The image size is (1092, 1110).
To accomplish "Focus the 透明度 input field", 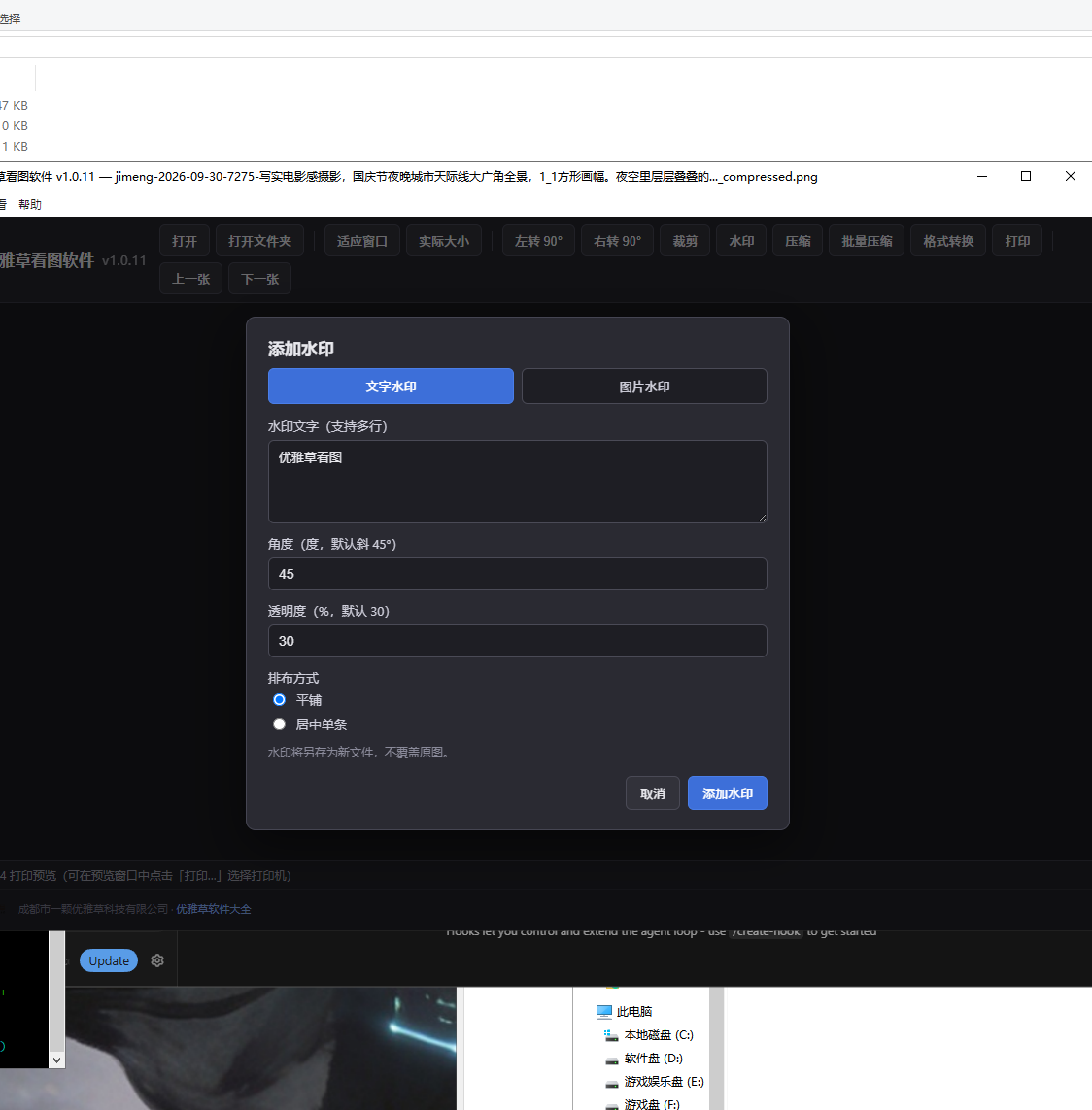I will [x=518, y=641].
